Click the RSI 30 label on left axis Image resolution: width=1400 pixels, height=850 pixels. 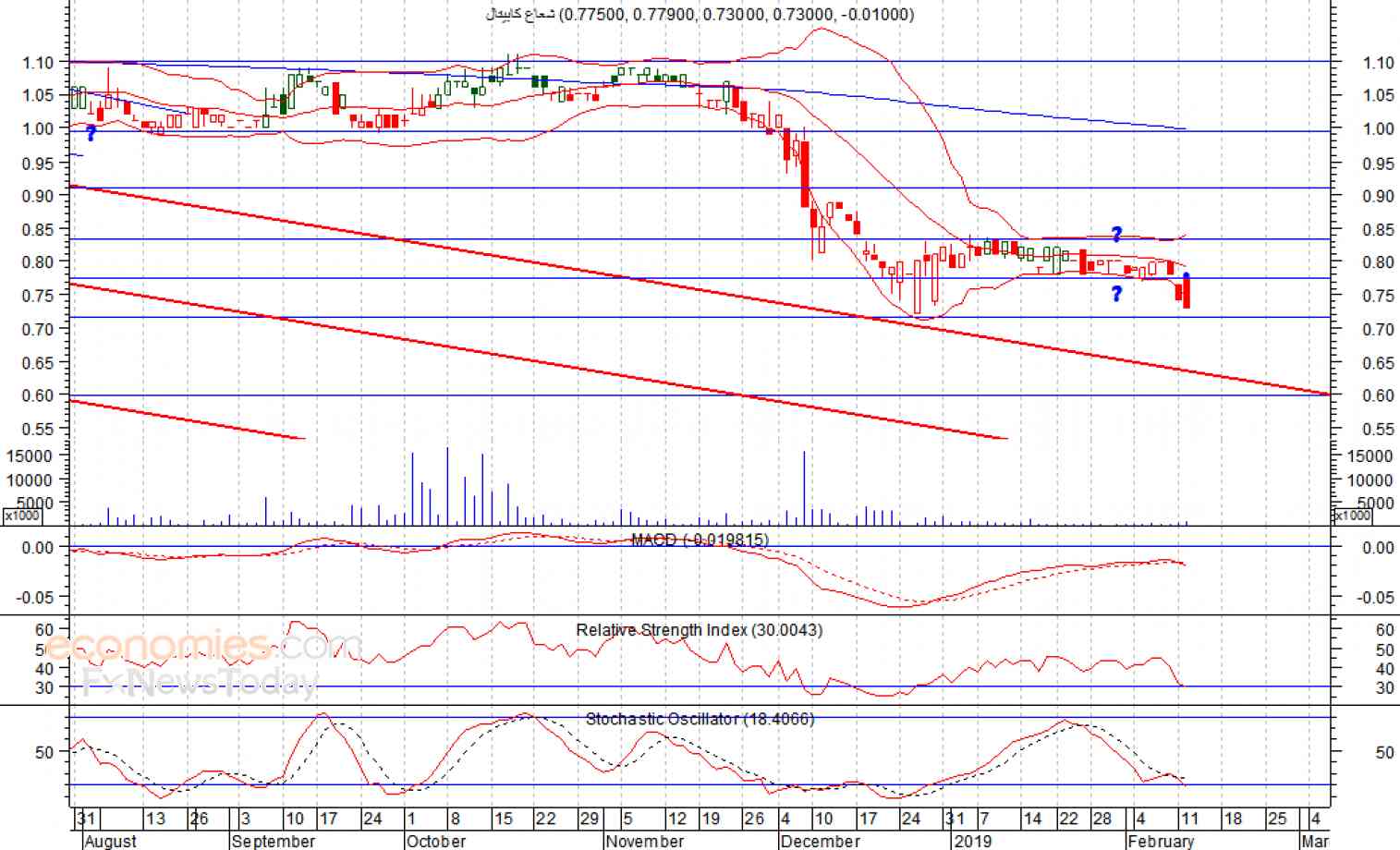click(44, 687)
